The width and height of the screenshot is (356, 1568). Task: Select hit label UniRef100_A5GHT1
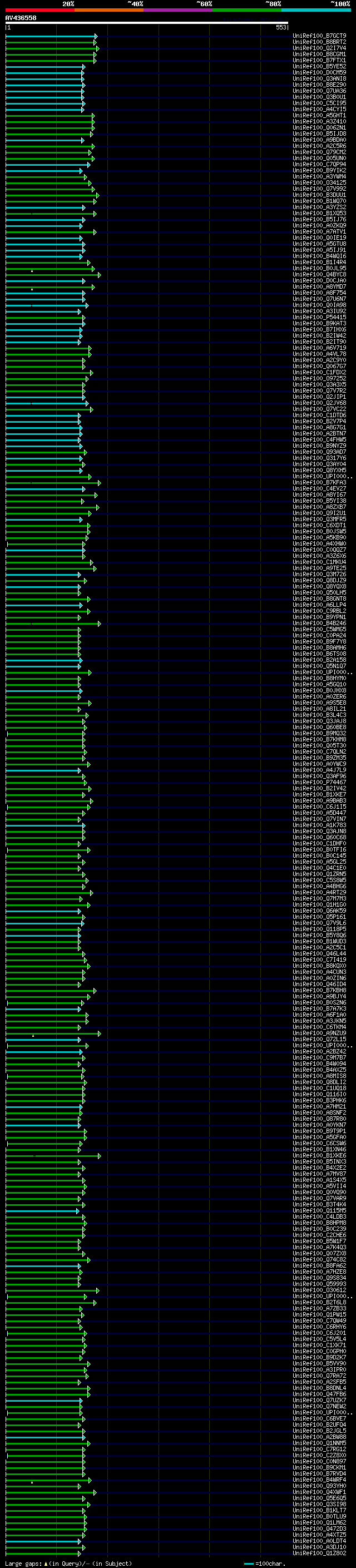point(319,116)
